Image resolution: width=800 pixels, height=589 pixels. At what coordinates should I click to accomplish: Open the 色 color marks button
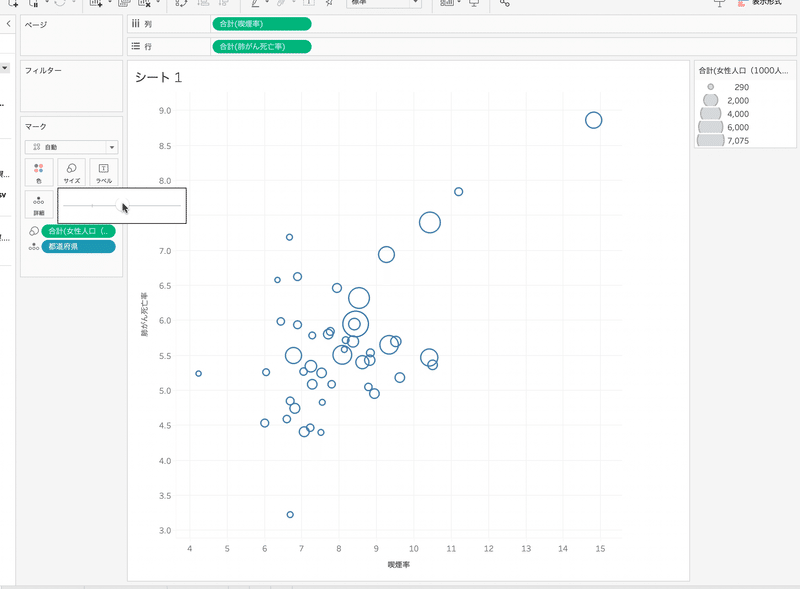(39, 173)
